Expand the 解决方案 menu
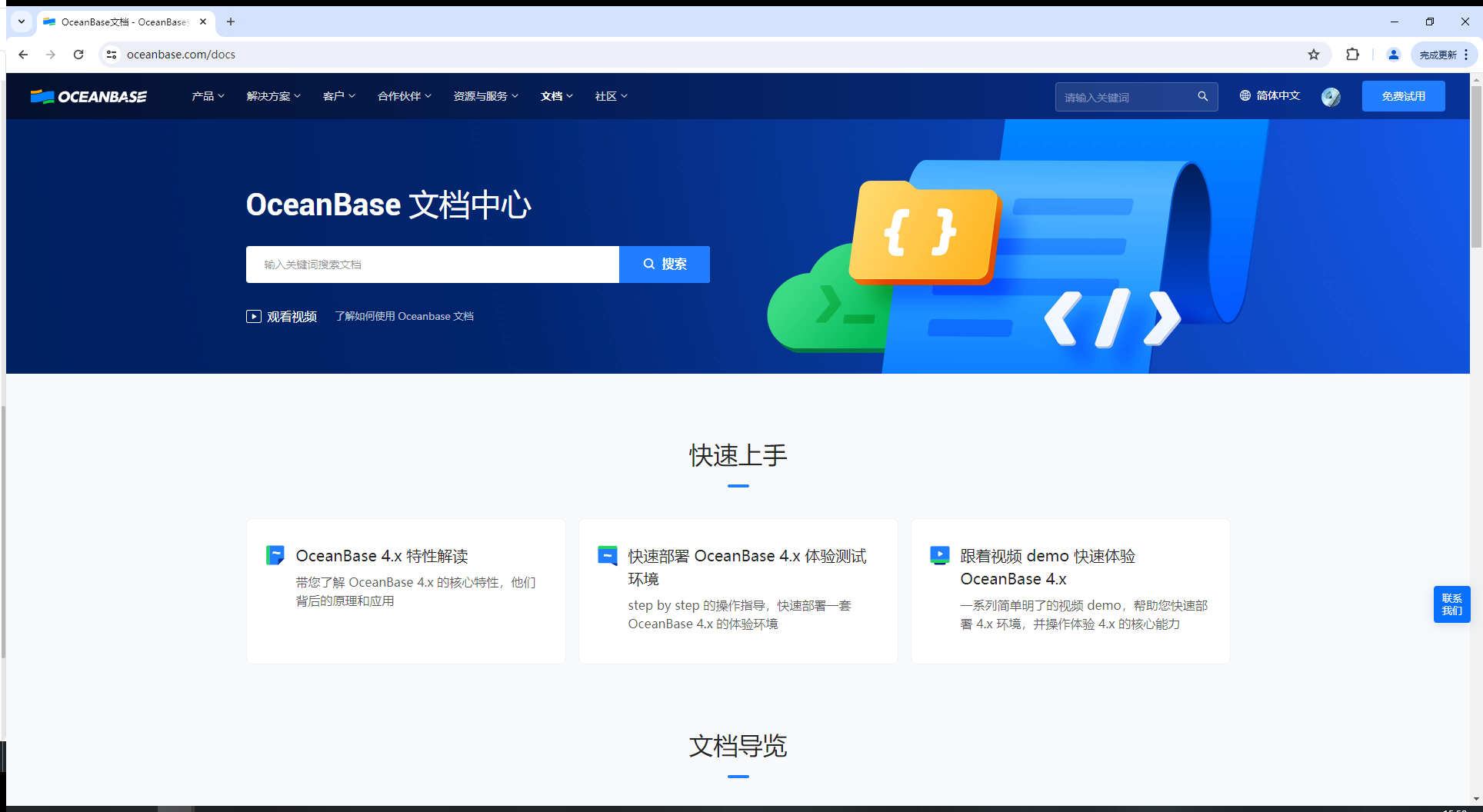This screenshot has height=812, width=1483. 273,96
